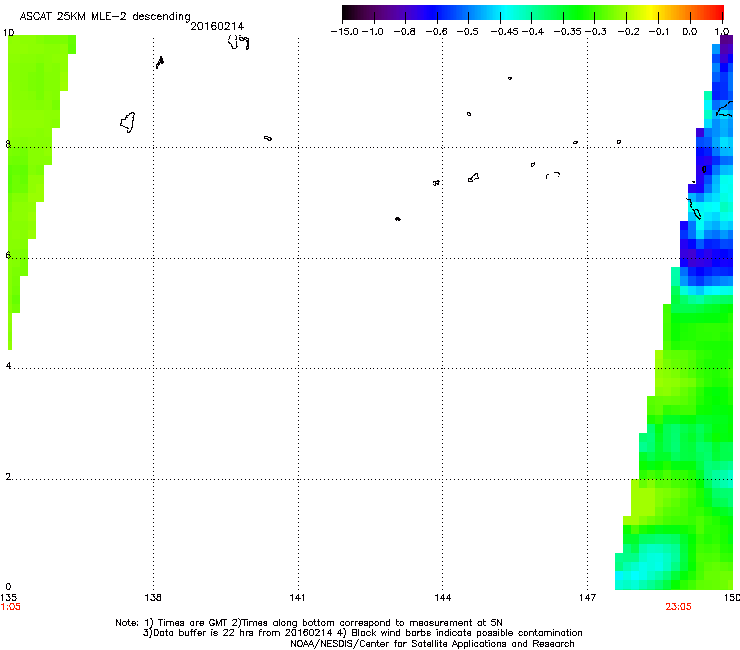
Task: Click the red end of the colorbar
Action: click(x=715, y=13)
